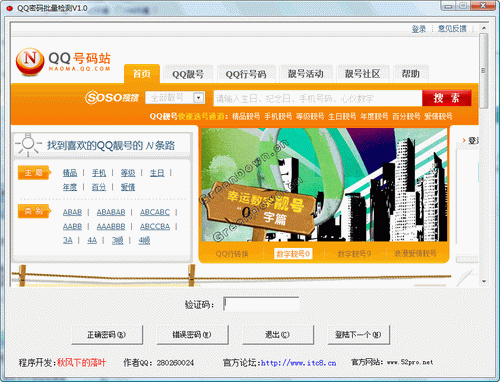The image size is (500, 382).
Task: Open the official forum www.itc8.cn link
Action: tap(298, 363)
